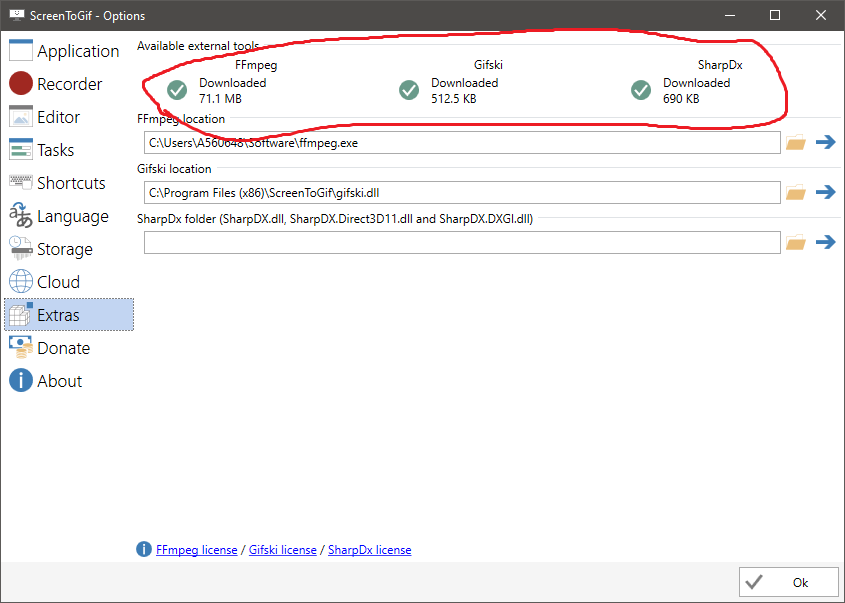
Task: Open the Recorder options tab
Action: 70,84
